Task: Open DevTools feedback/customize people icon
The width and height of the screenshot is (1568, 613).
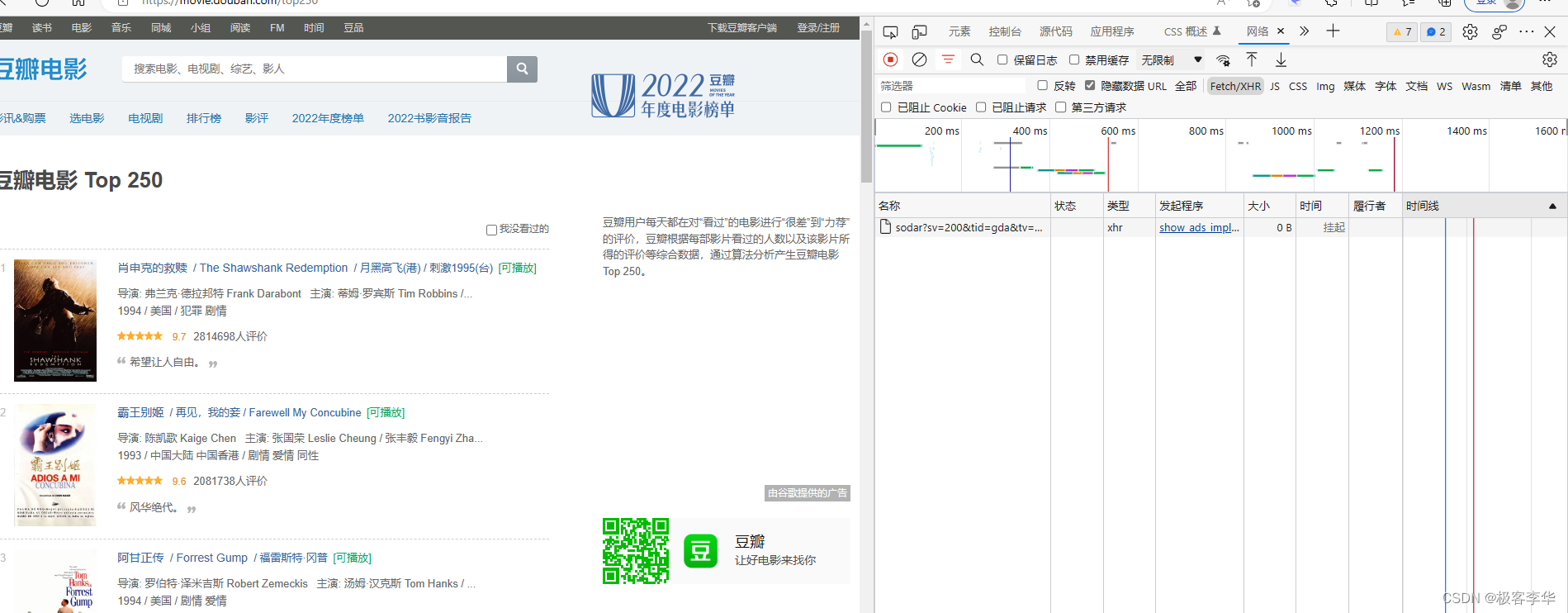Action: tap(1499, 32)
